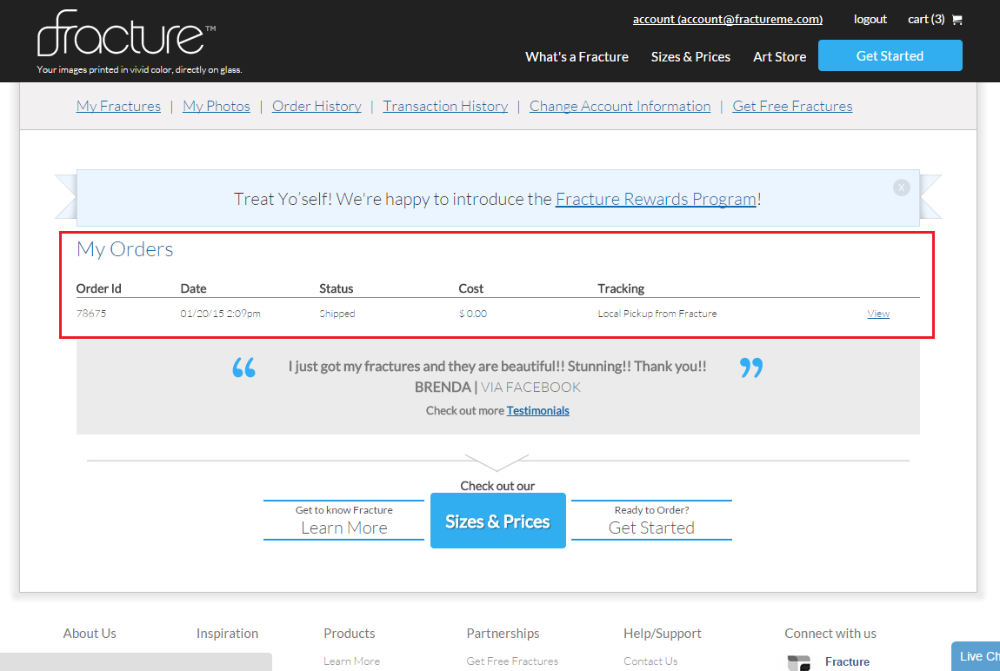1000x671 pixels.
Task: Click Get Started under Ready to Order
Action: tap(651, 527)
